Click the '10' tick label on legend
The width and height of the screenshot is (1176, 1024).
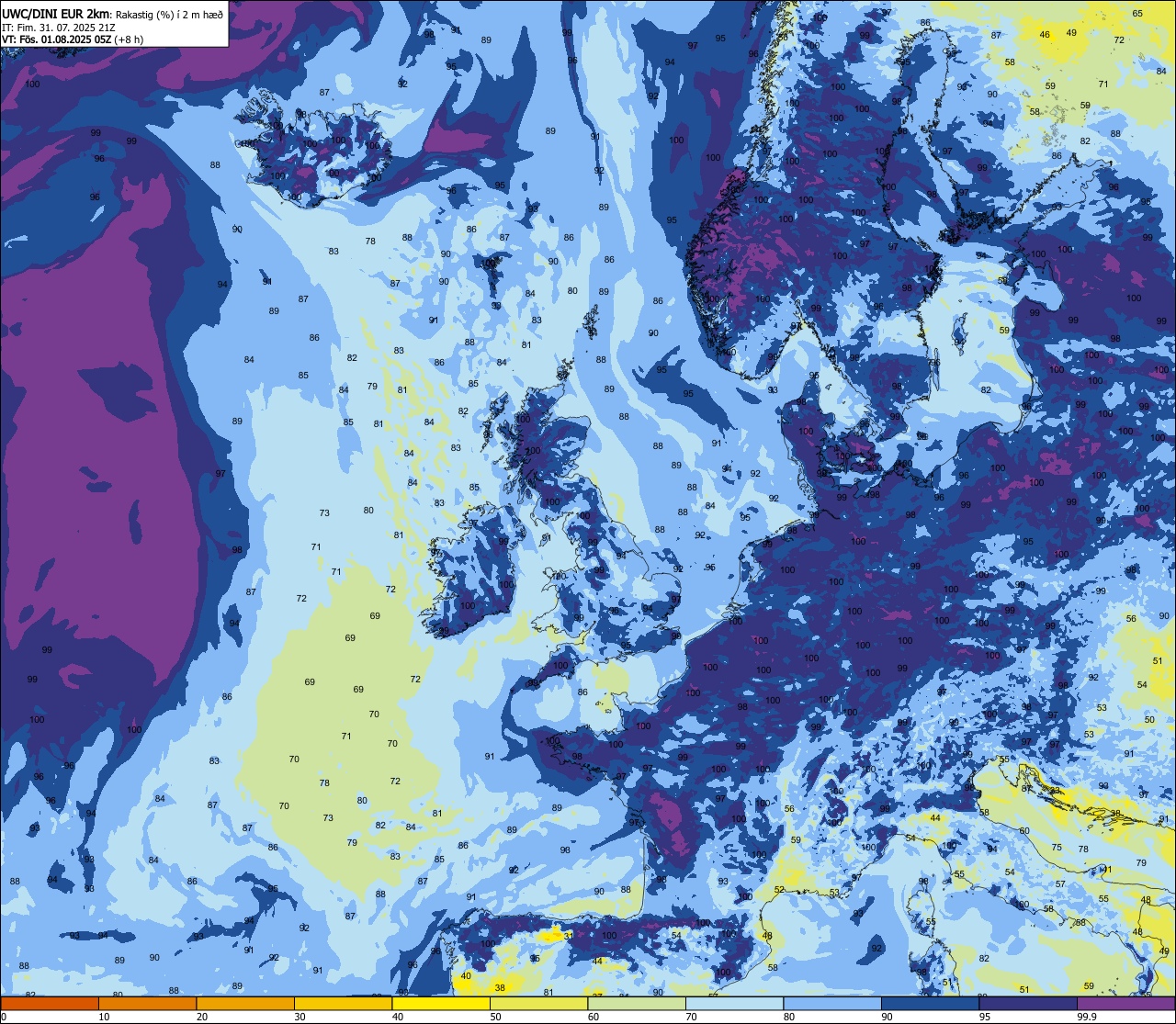coord(104,1017)
